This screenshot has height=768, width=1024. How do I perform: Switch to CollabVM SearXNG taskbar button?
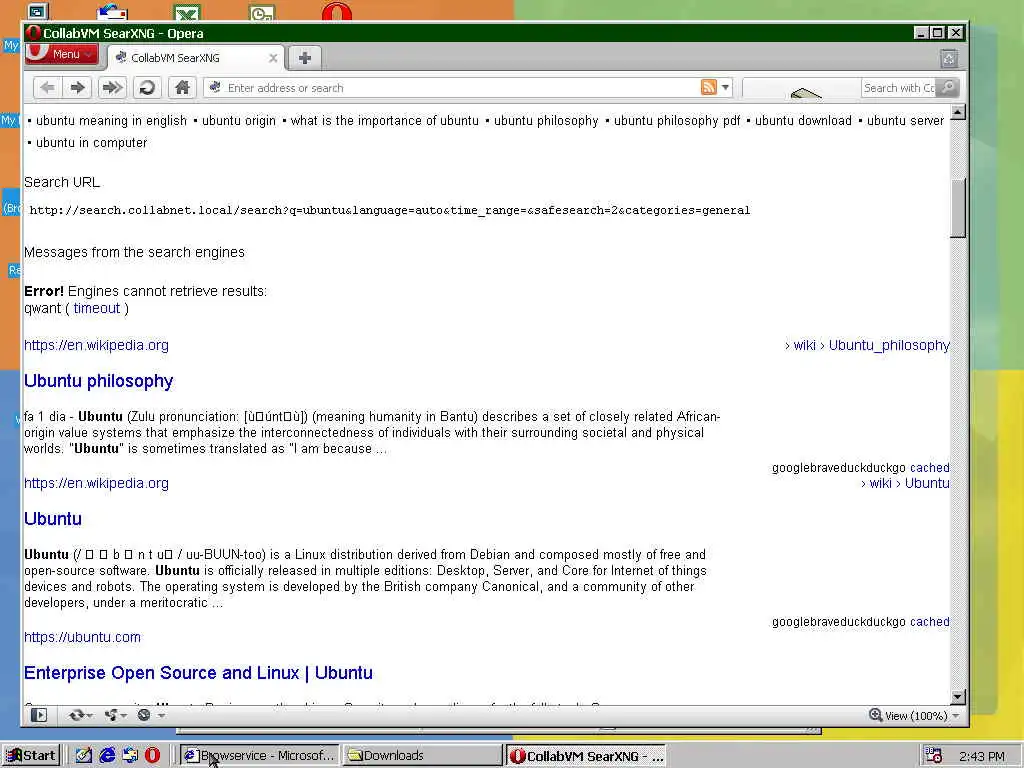point(586,756)
